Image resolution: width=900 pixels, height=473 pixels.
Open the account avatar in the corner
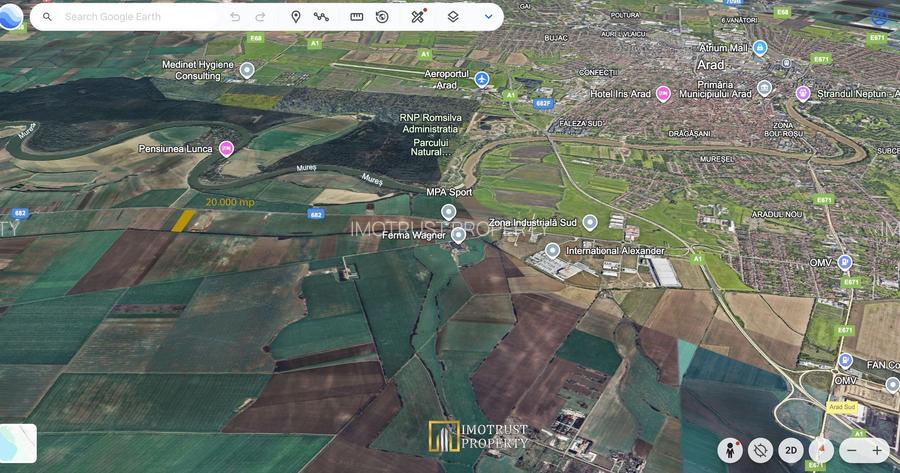pos(879,16)
